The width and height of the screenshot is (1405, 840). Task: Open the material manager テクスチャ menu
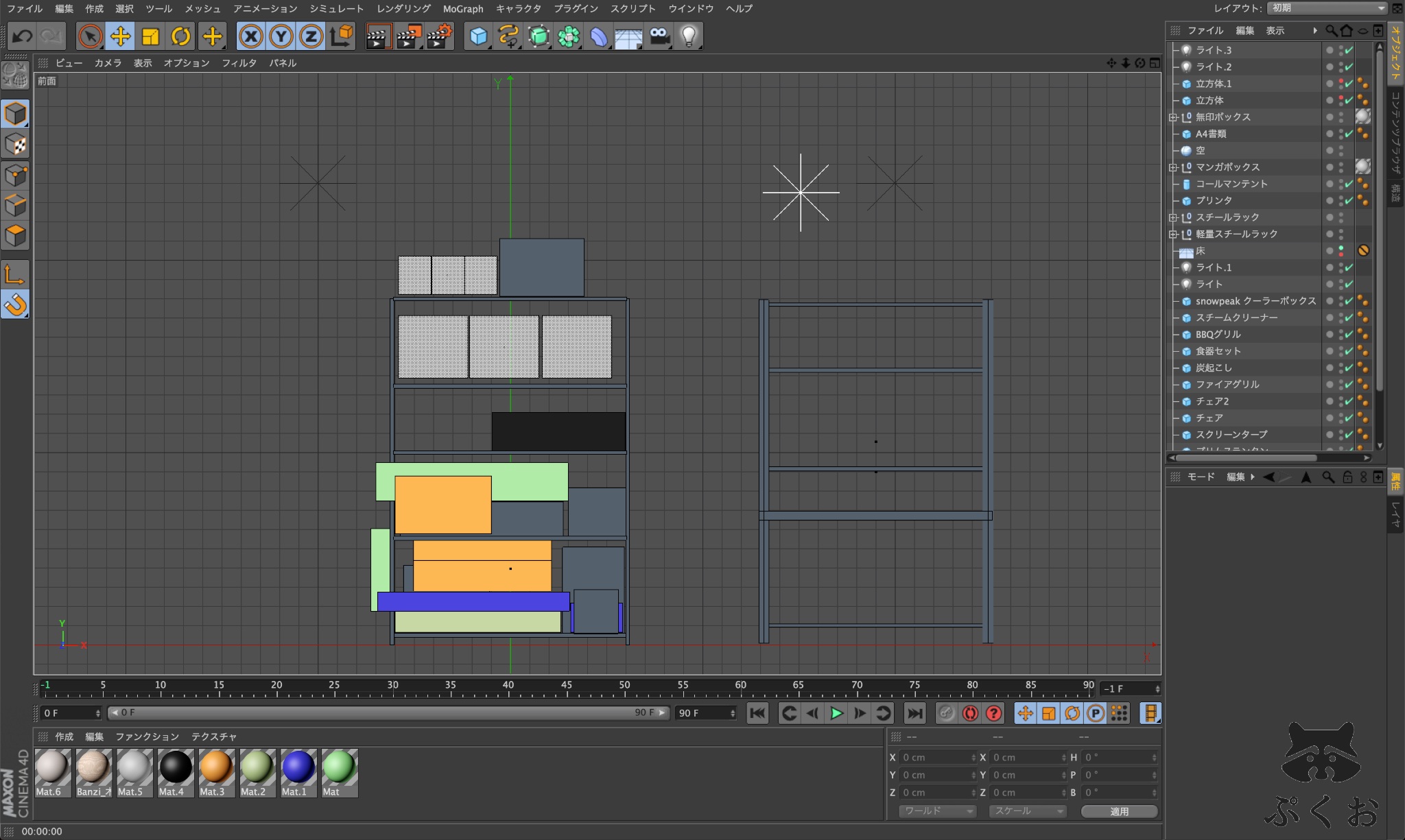tap(214, 736)
